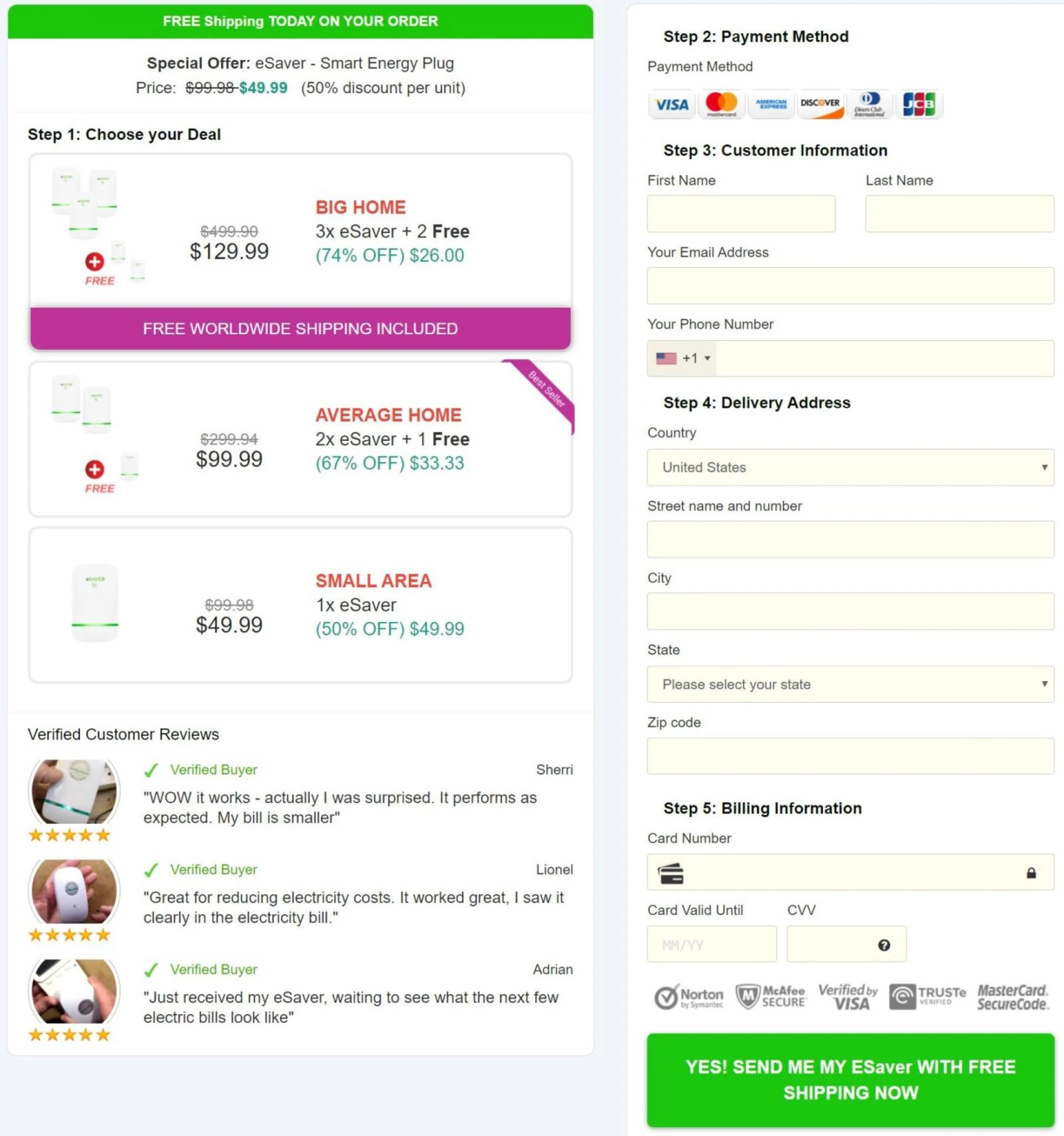Select the Visa payment icon
Viewport: 1064px width, 1136px height.
point(671,104)
